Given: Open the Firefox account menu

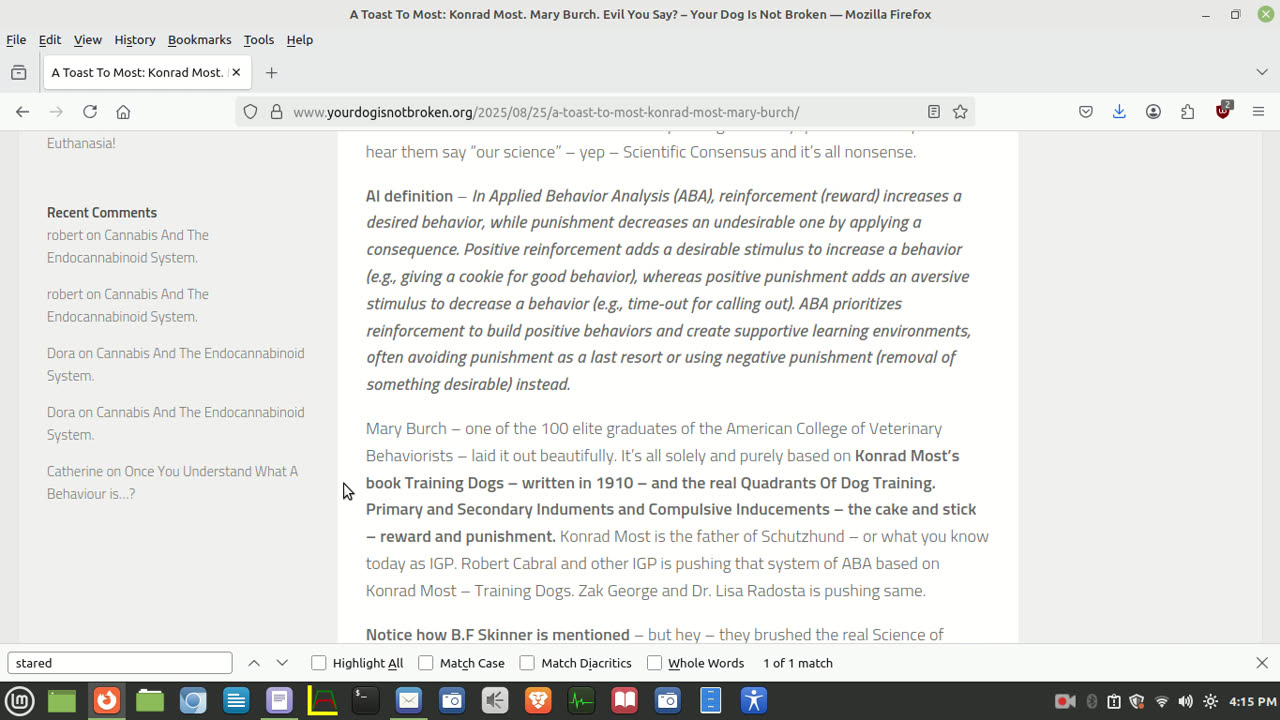Looking at the screenshot, I should pos(1153,112).
